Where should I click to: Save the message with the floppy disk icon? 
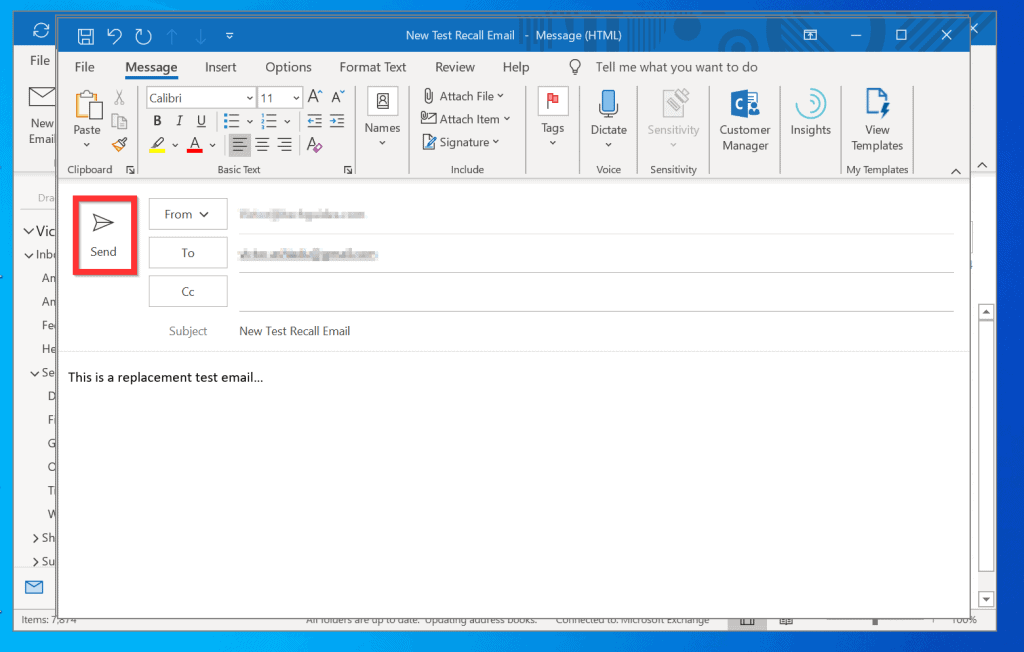click(x=86, y=36)
